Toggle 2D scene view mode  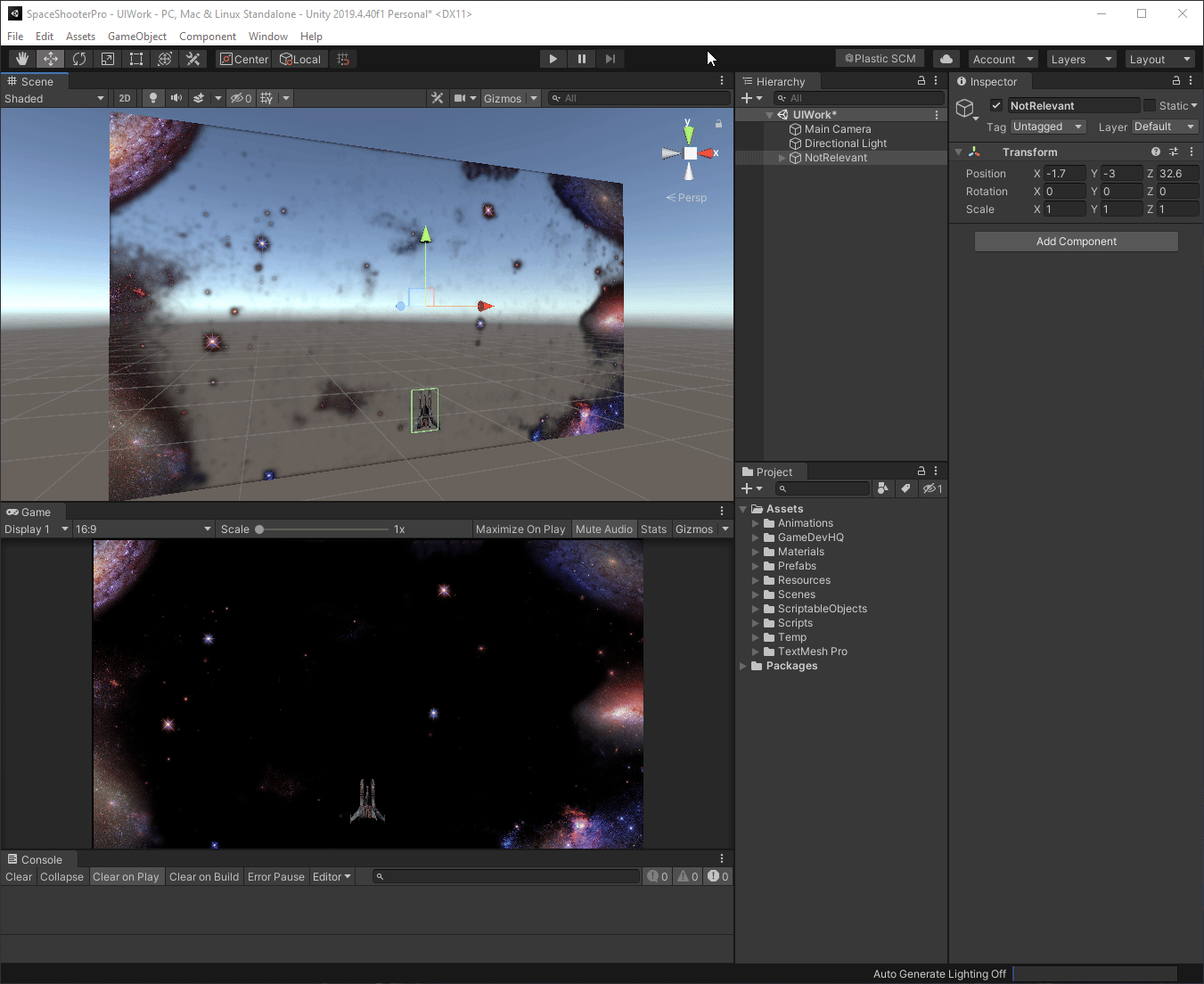pyautogui.click(x=125, y=98)
